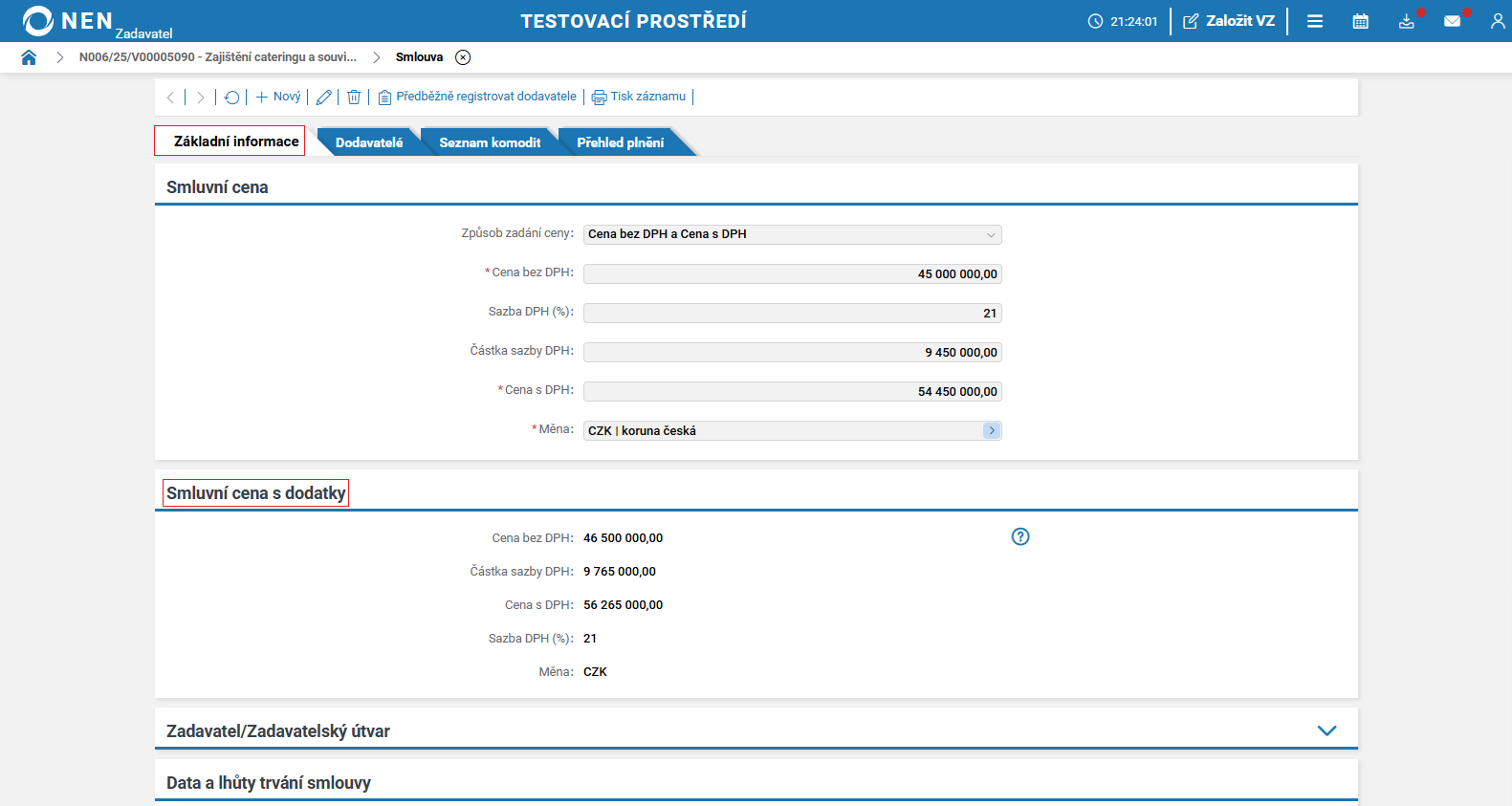Open the downloads icon with notification
Screen dimensions: 1512x806
click(1406, 21)
